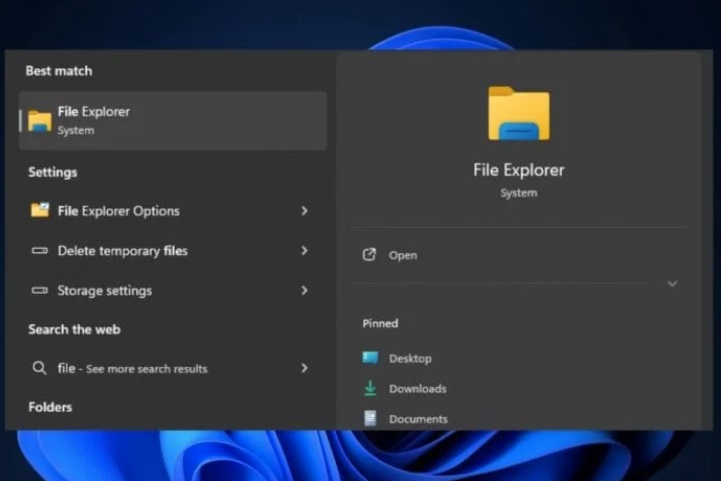Open Storage settings result
The width and height of the screenshot is (721, 481).
[x=173, y=291]
